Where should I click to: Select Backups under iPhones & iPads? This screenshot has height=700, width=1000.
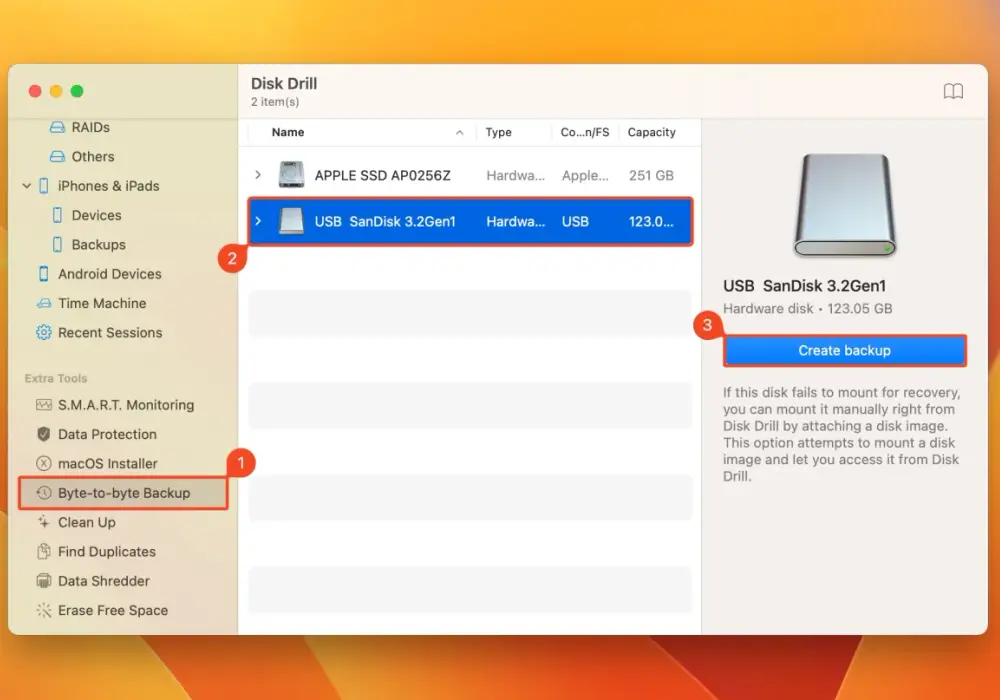[98, 244]
